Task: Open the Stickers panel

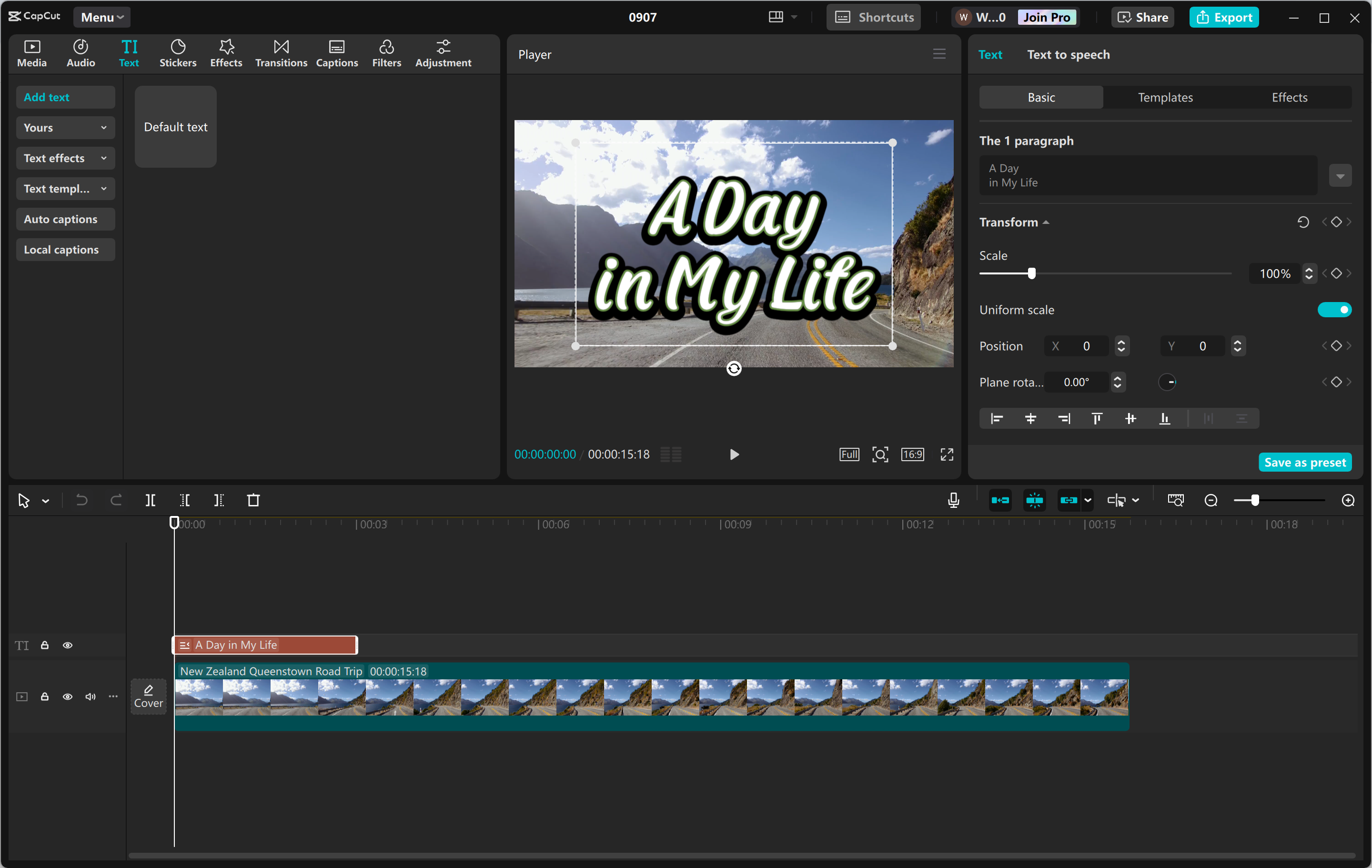Action: (178, 53)
